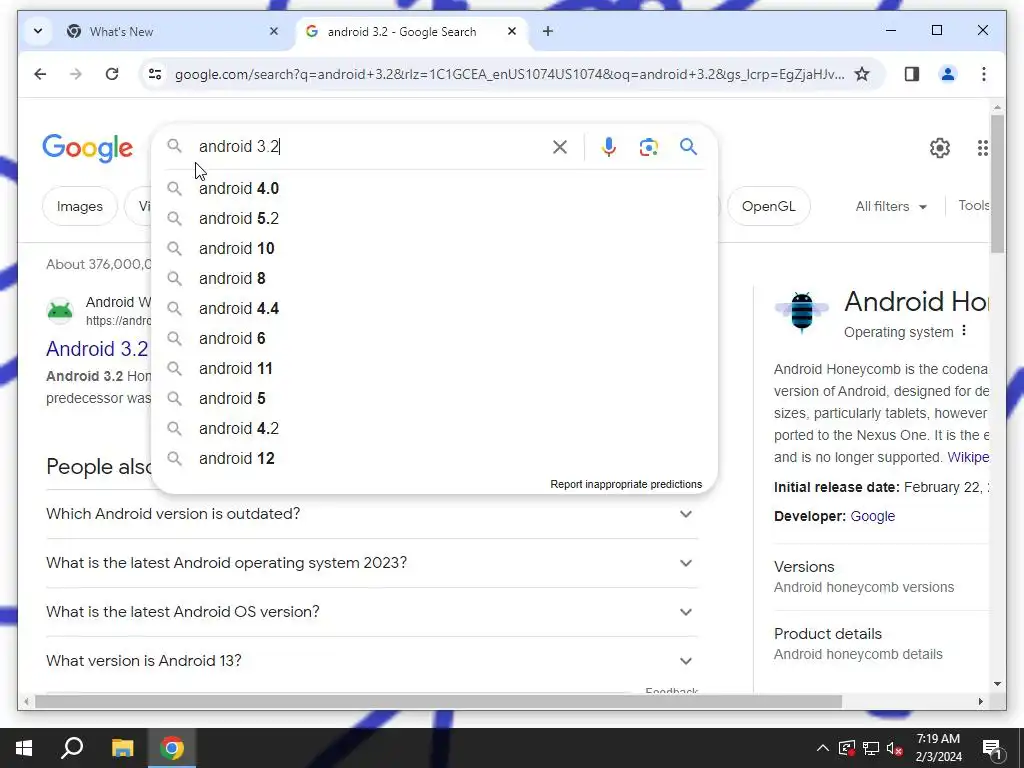
Task: Click the browser forward arrow
Action: (76, 74)
